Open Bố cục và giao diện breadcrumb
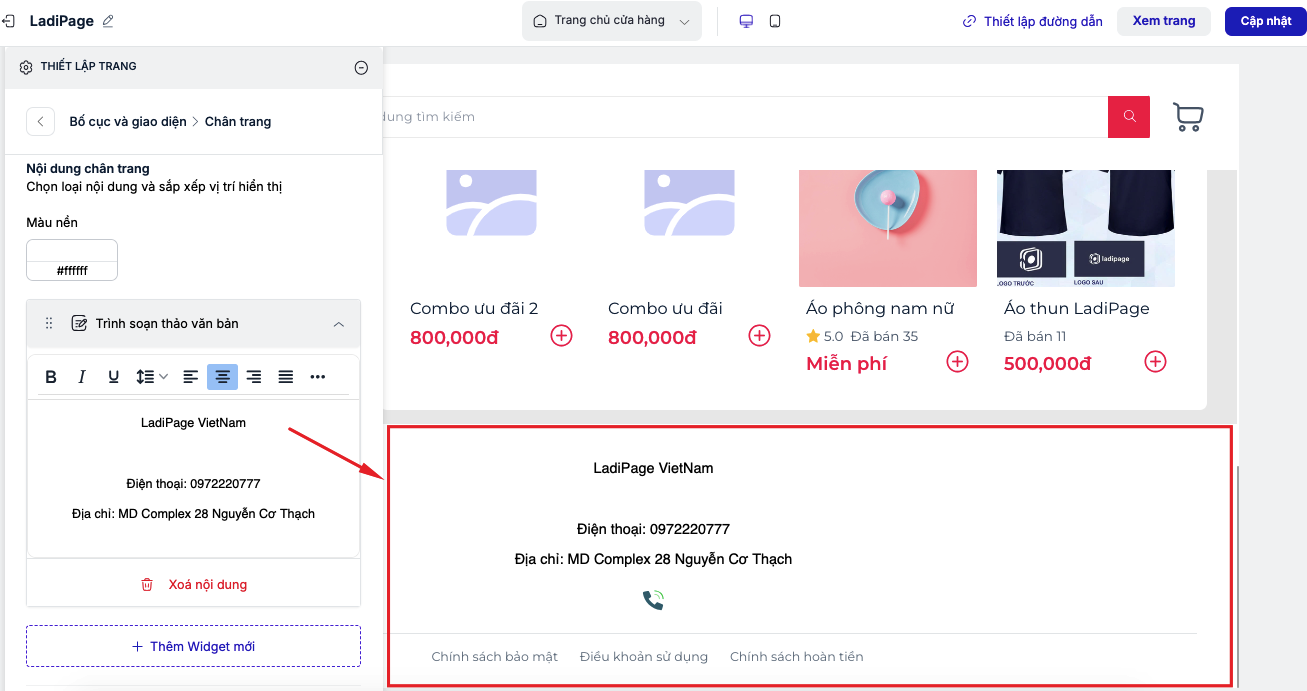Screen dimensions: 1307x691 point(128,121)
